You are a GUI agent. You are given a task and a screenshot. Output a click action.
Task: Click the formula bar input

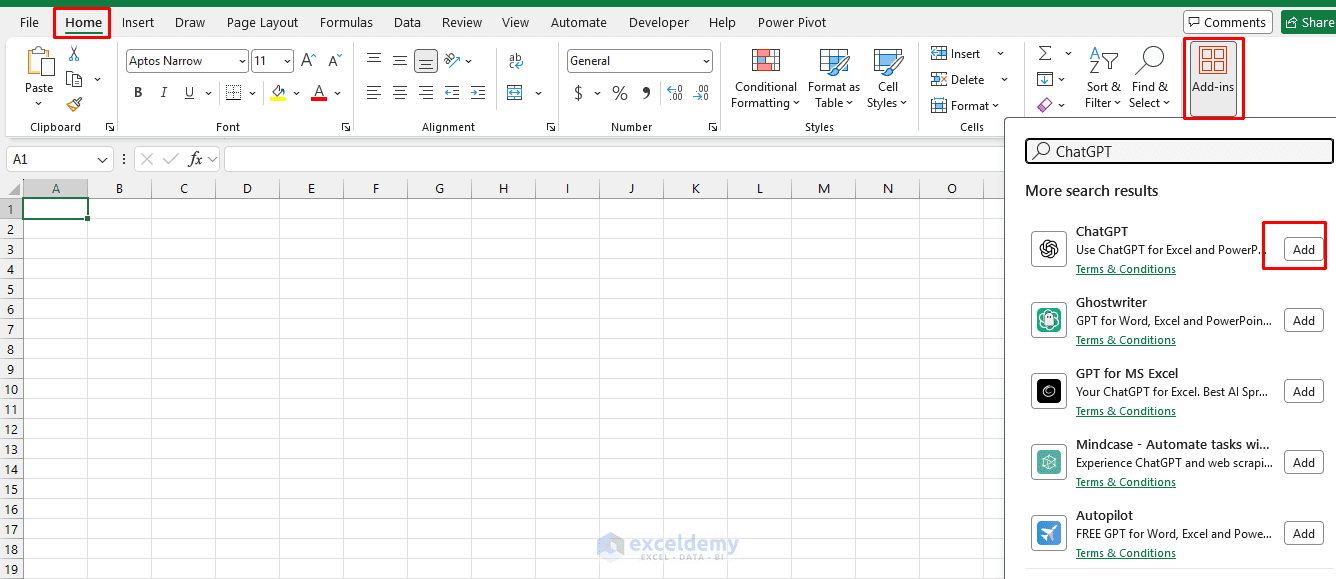613,159
